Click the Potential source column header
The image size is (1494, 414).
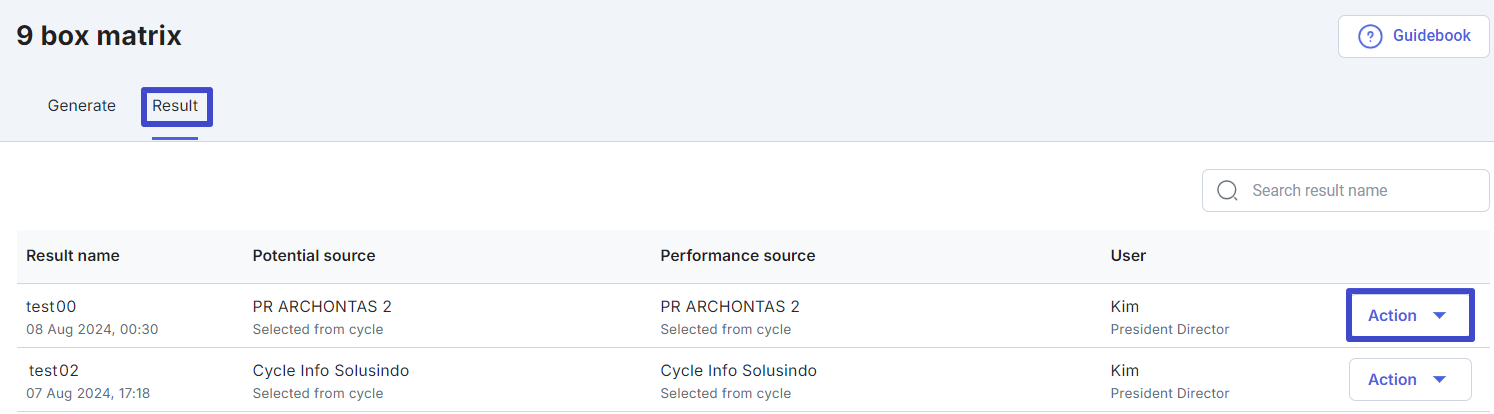point(314,255)
